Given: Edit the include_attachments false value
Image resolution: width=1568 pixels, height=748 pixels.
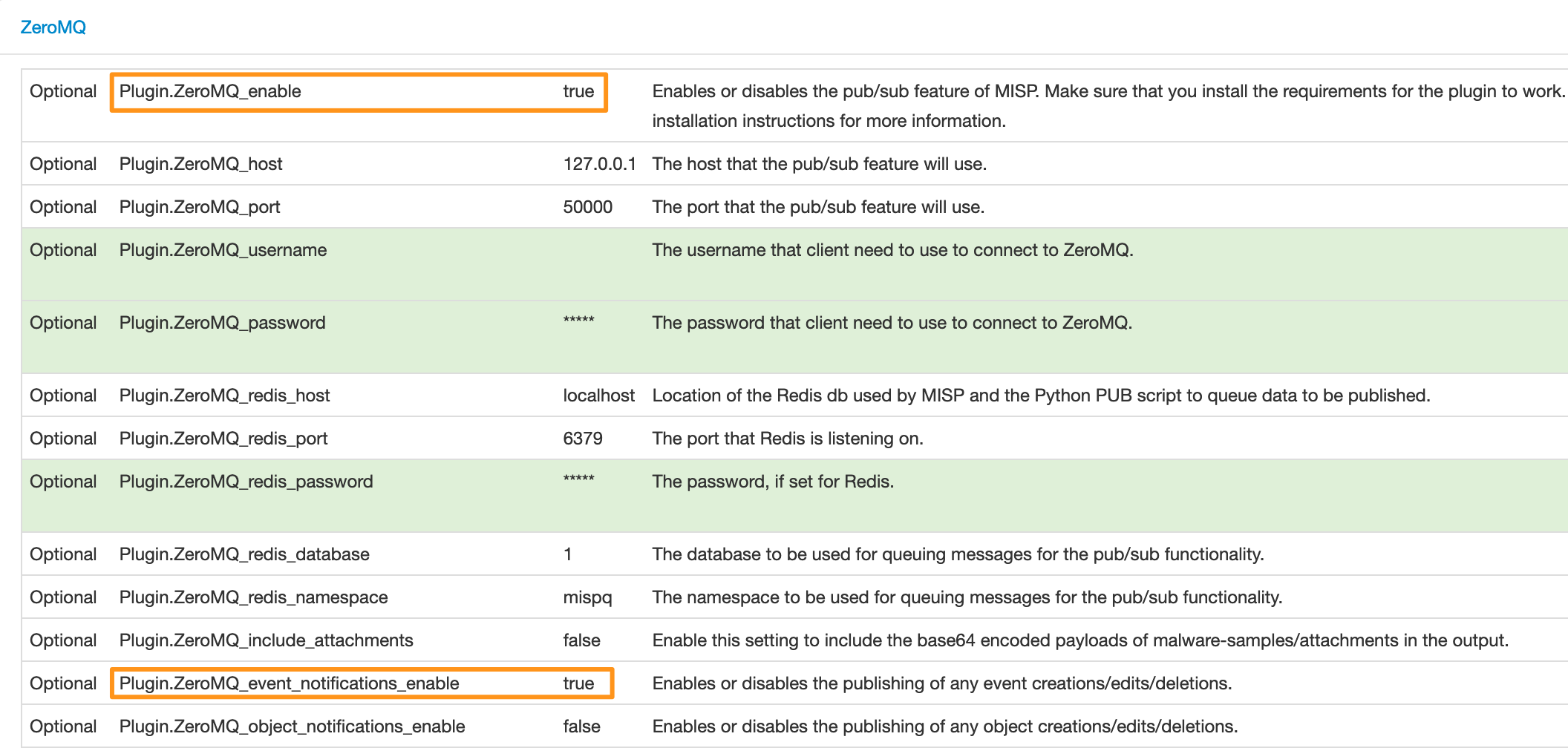Looking at the screenshot, I should pyautogui.click(x=581, y=640).
